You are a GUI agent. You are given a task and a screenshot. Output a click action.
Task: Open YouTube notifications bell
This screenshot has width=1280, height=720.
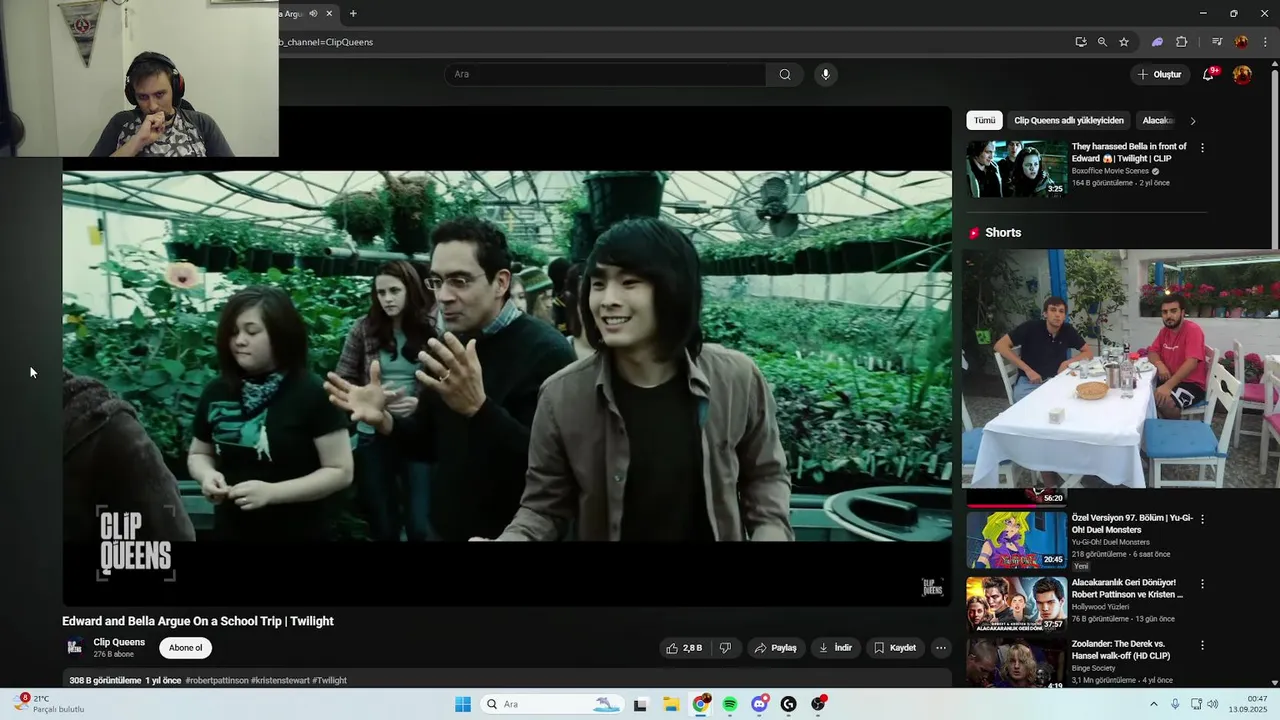click(x=1208, y=74)
